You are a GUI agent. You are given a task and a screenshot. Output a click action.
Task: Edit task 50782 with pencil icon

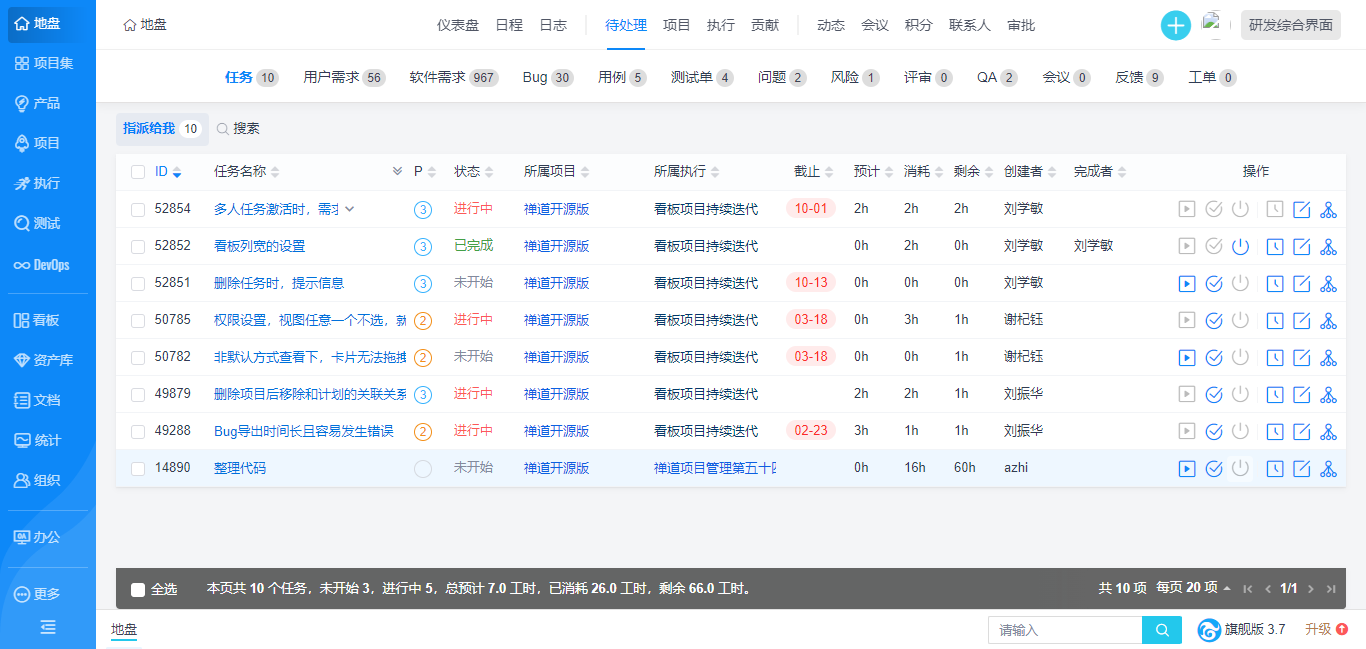[x=1302, y=358]
